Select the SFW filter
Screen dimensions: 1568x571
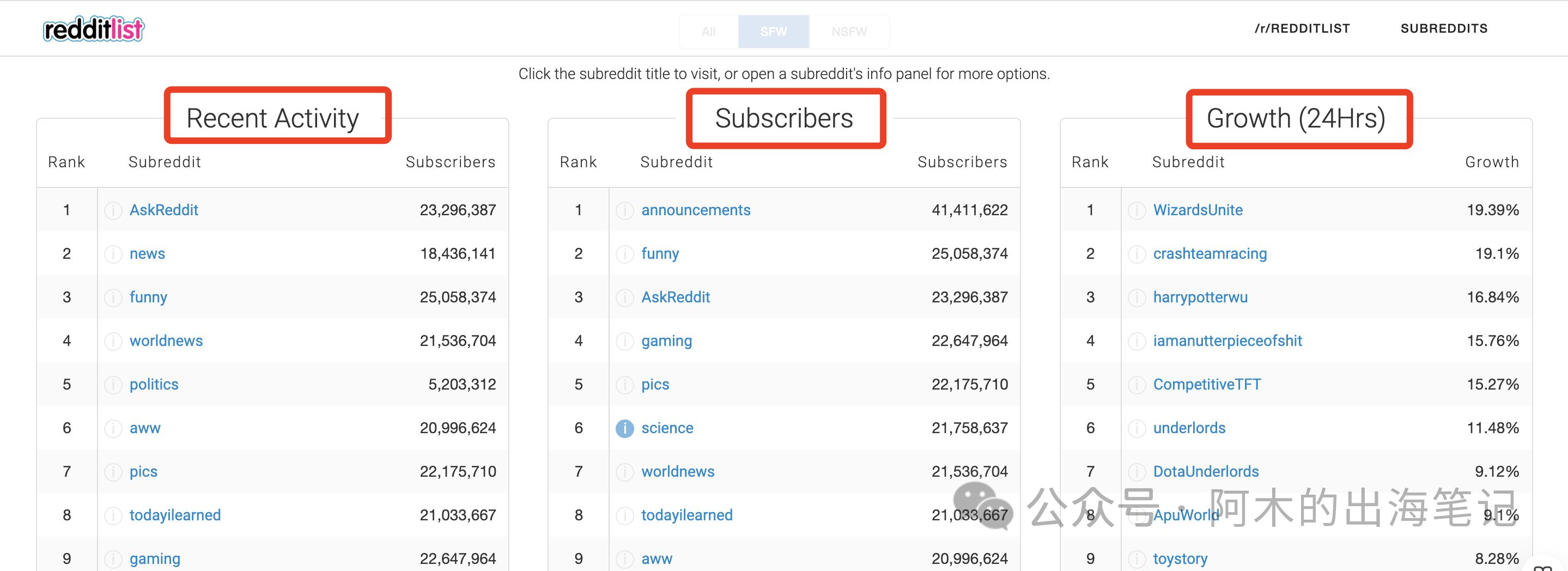pyautogui.click(x=773, y=32)
